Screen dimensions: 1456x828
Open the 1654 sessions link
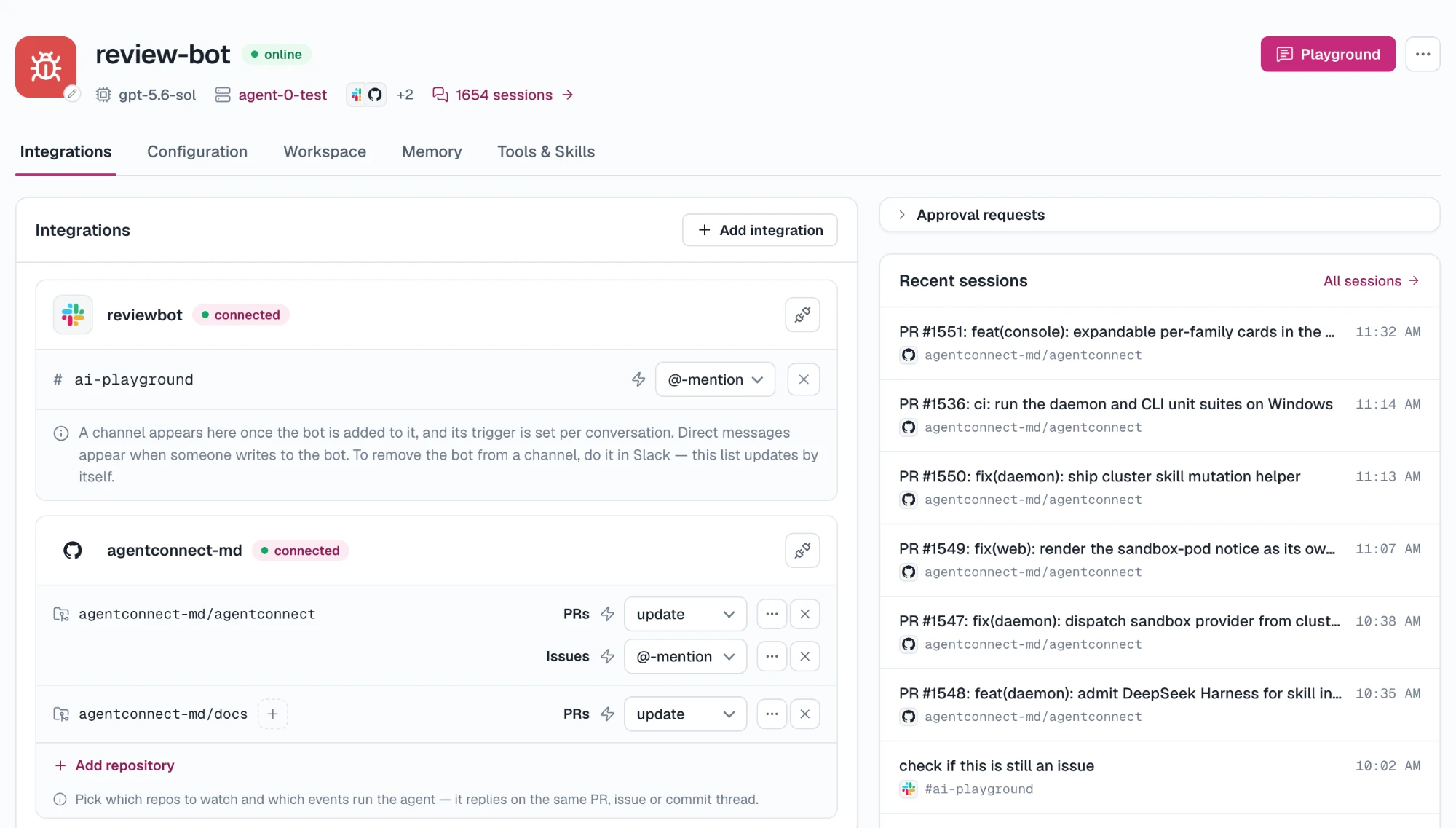click(503, 95)
